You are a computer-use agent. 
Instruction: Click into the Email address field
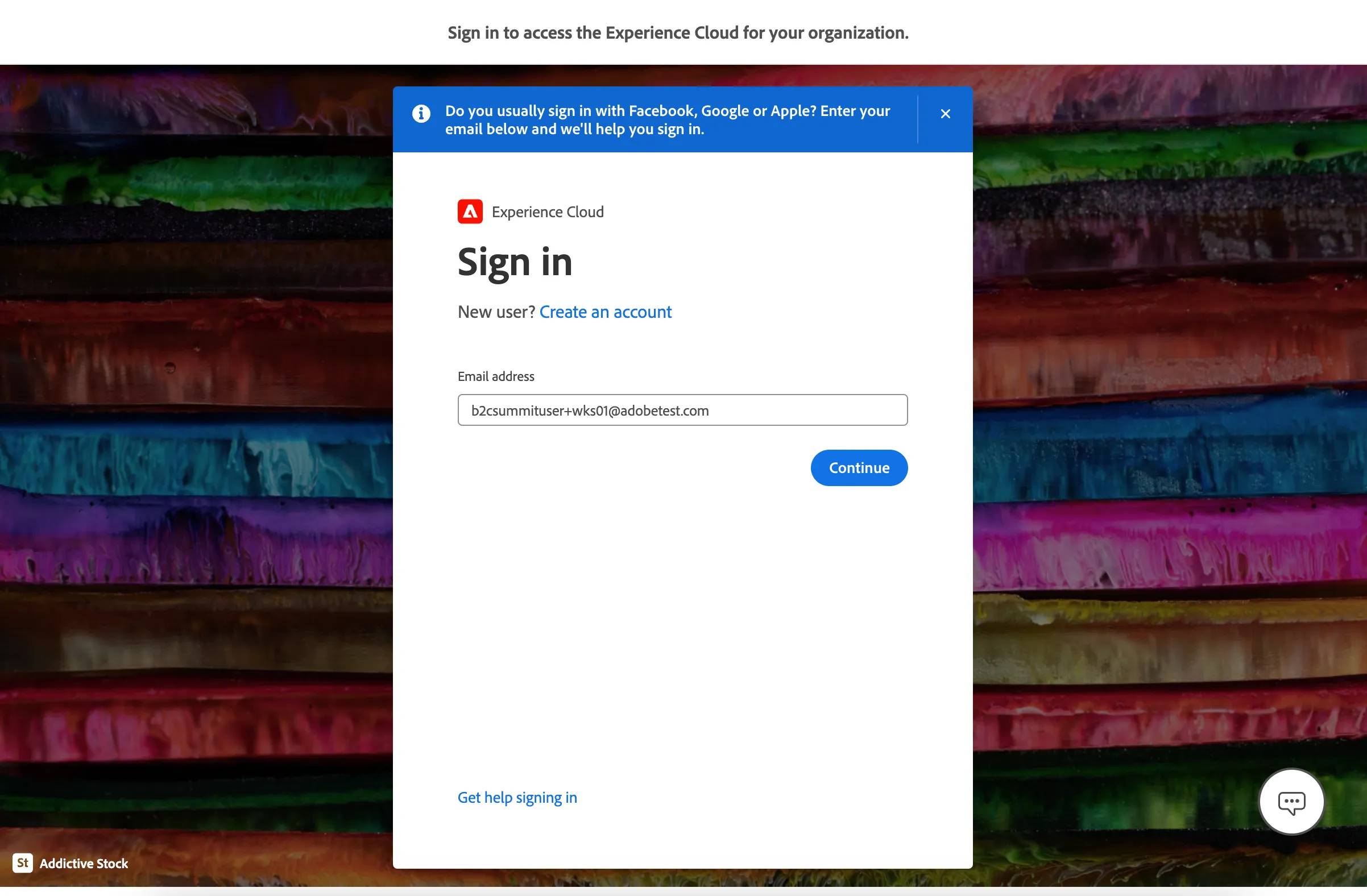coord(682,410)
